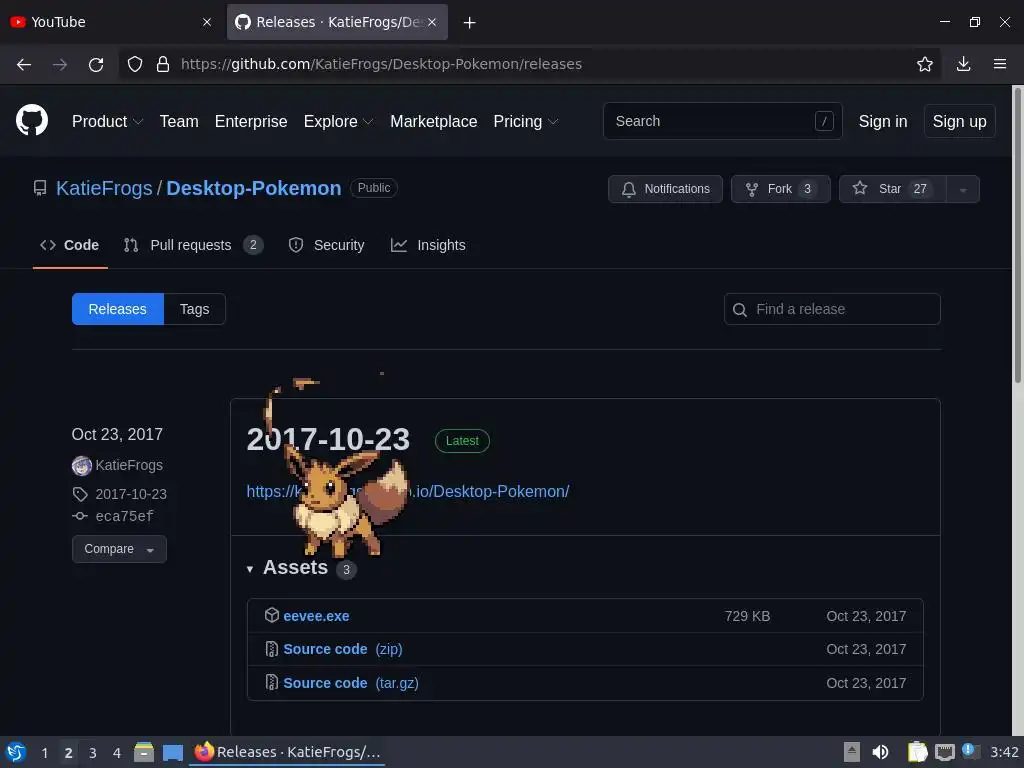Download Source code (tar.gz)
1024x768 pixels.
point(351,682)
